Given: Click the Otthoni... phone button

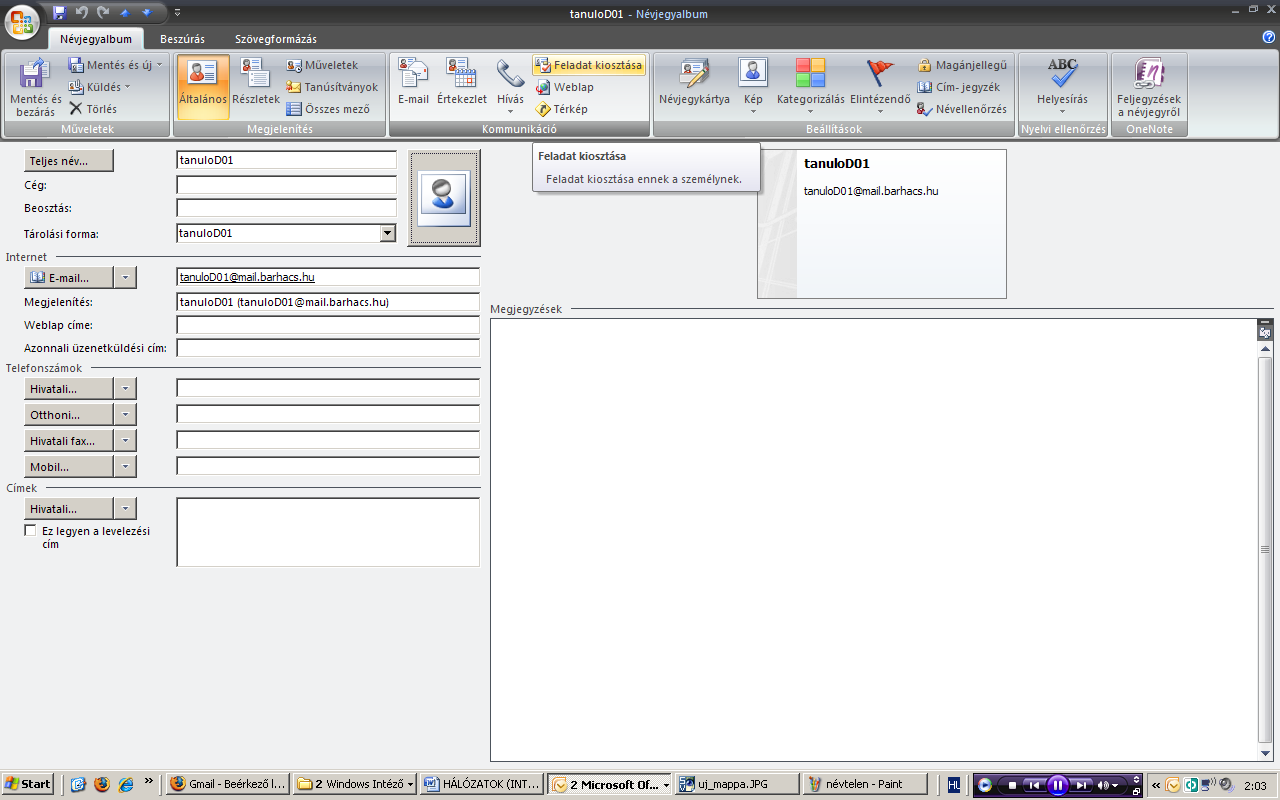Looking at the screenshot, I should click(x=69, y=414).
